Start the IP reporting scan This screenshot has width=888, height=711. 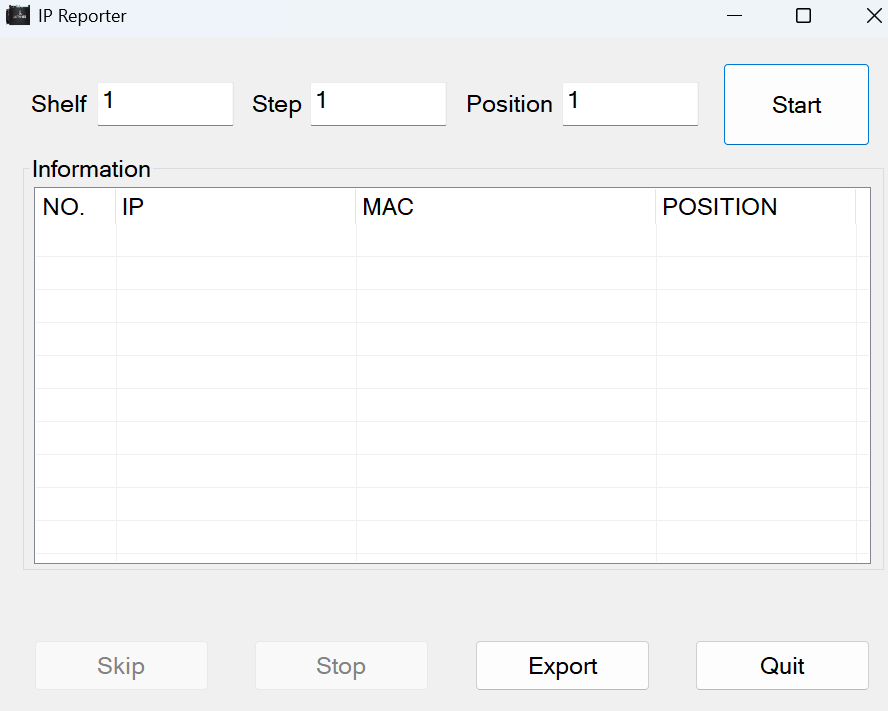(796, 105)
